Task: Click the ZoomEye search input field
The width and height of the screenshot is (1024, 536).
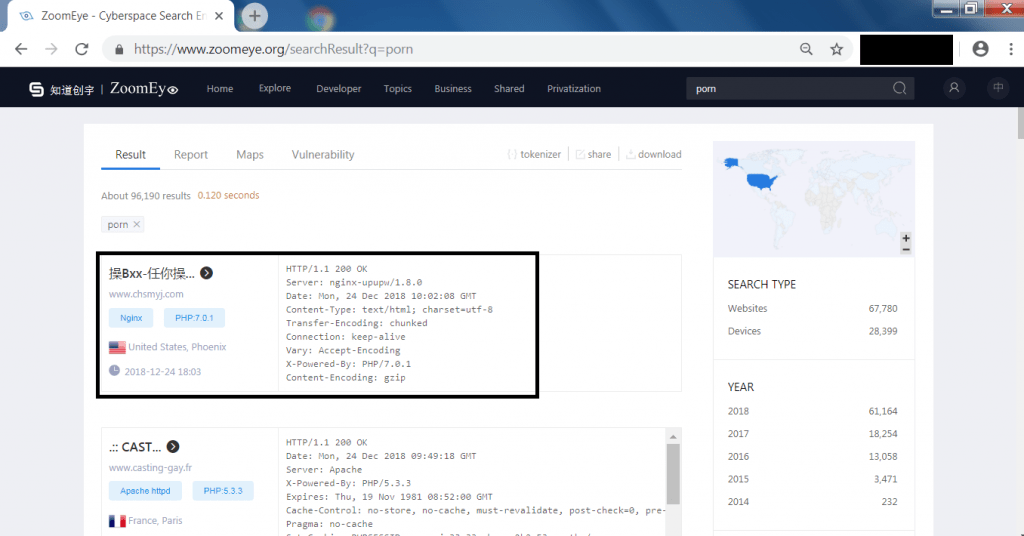Action: (x=788, y=88)
